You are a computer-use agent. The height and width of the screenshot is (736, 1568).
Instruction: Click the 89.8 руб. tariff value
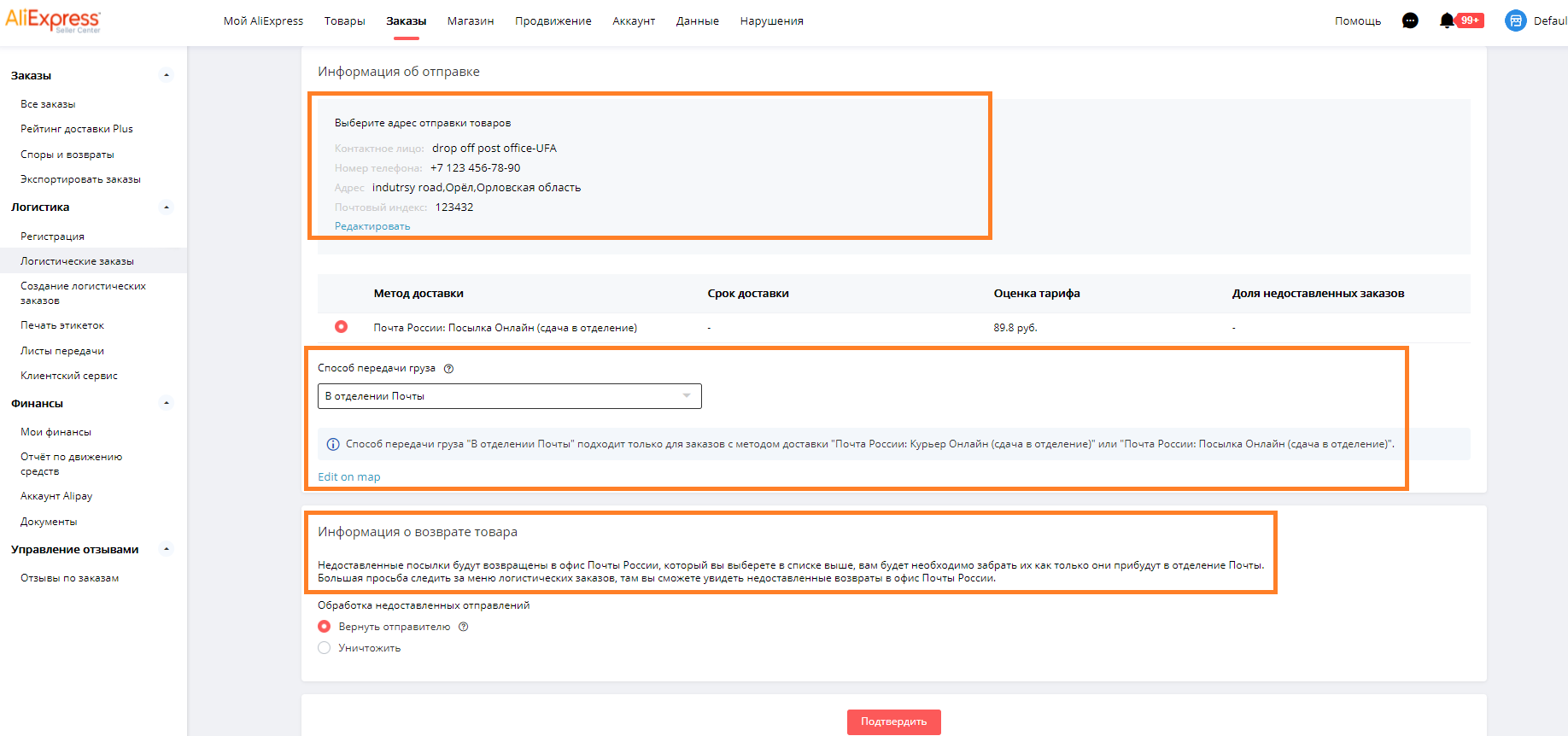[1015, 328]
